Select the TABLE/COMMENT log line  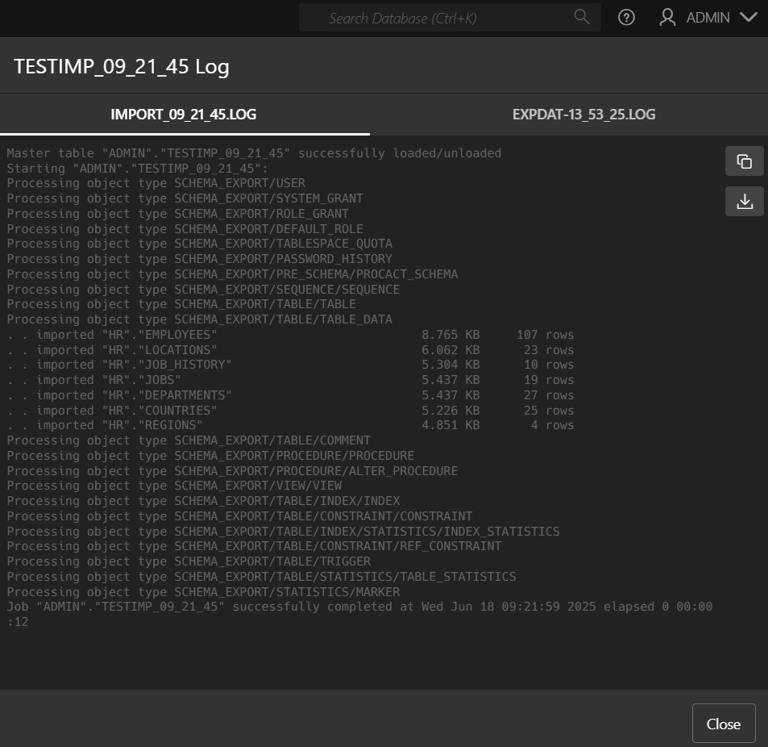(x=189, y=440)
